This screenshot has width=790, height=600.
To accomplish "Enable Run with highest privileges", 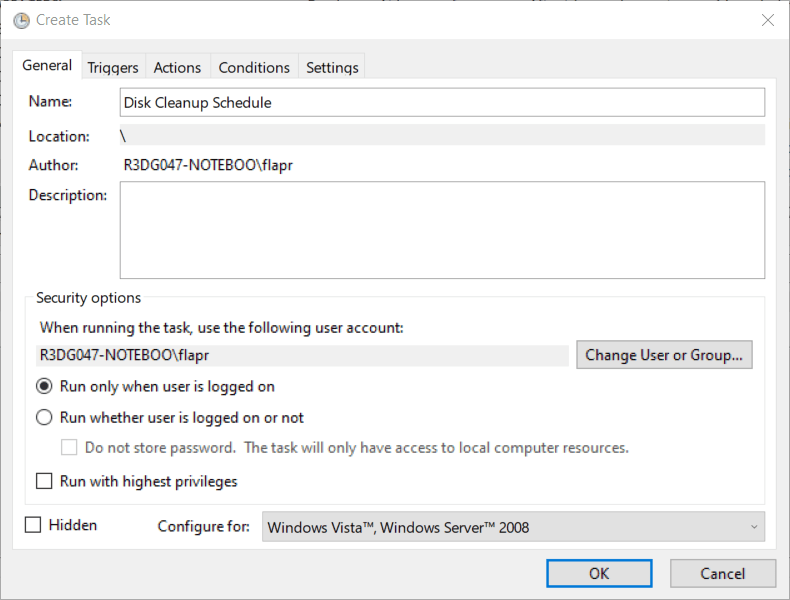I will tap(44, 481).
